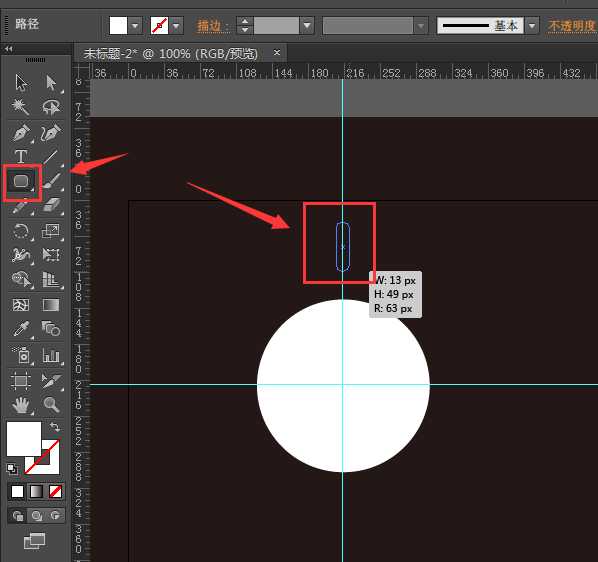Expand the stroke weight dropdown
The width and height of the screenshot is (598, 562).
tap(307, 26)
